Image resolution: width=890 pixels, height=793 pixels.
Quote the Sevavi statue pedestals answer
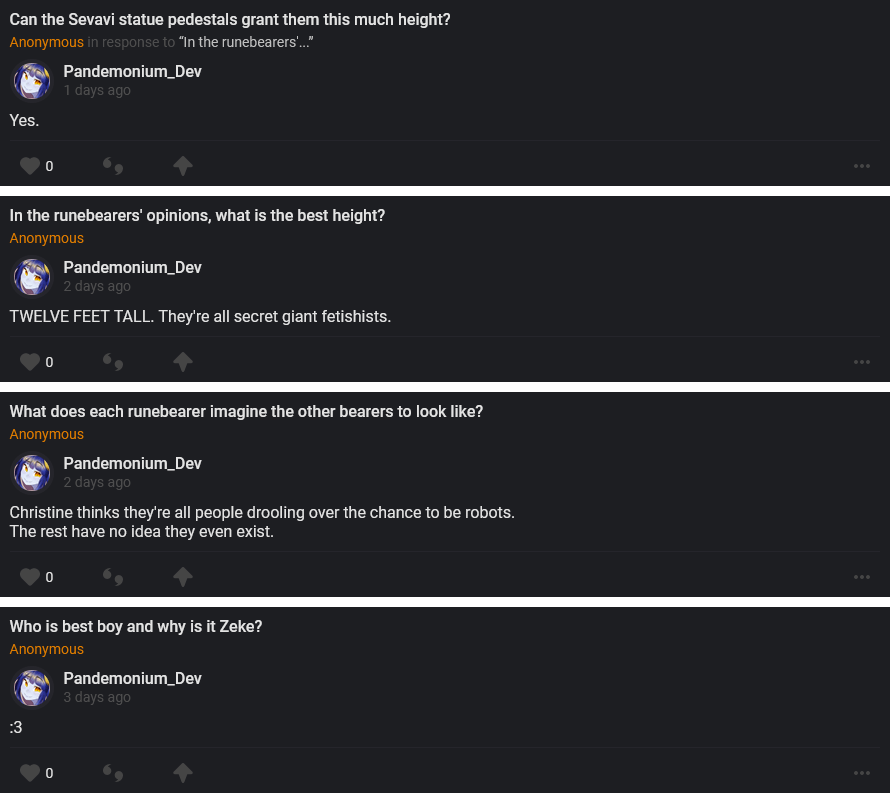(113, 166)
